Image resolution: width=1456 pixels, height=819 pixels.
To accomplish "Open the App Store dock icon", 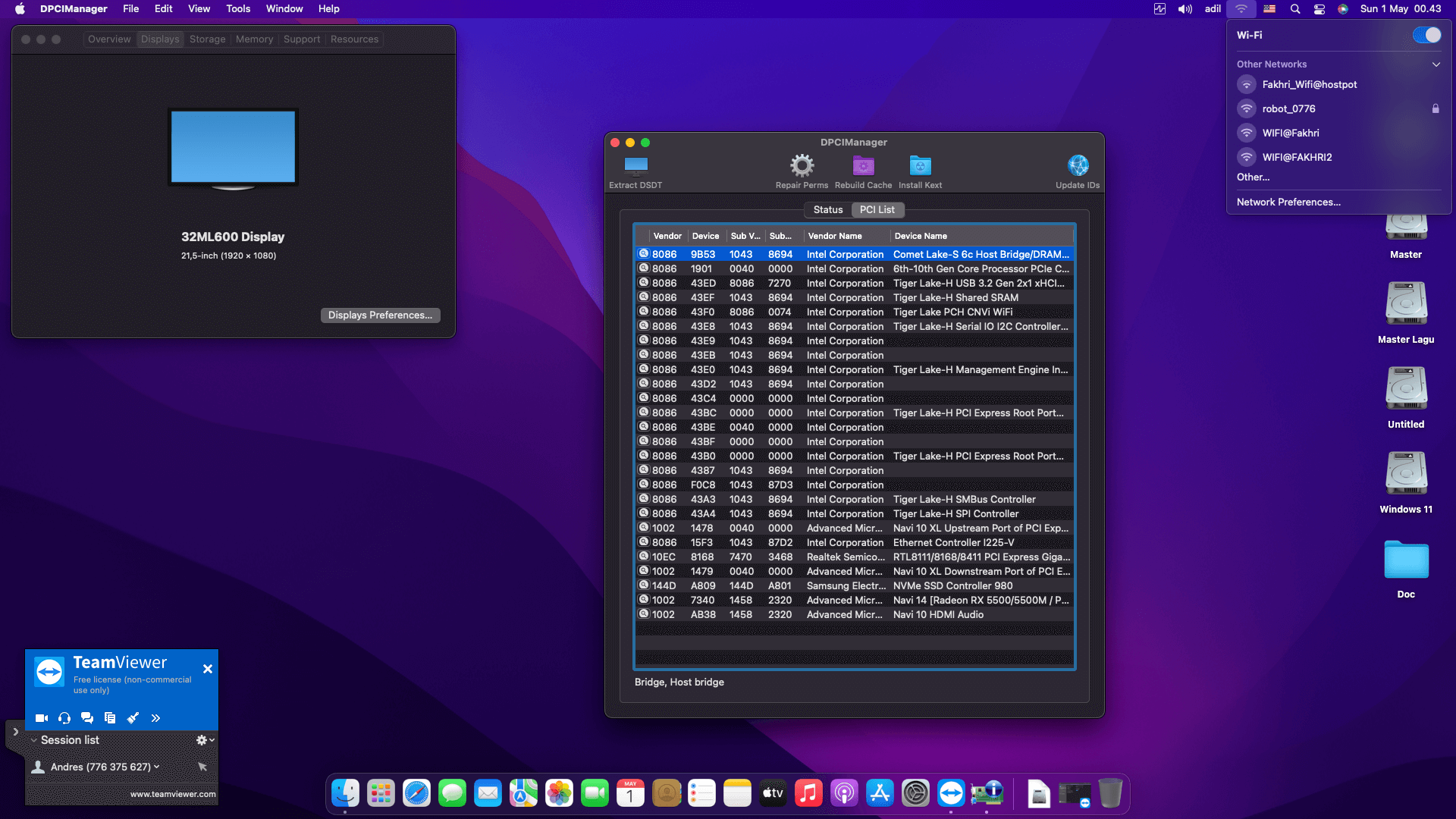I will pos(880,793).
